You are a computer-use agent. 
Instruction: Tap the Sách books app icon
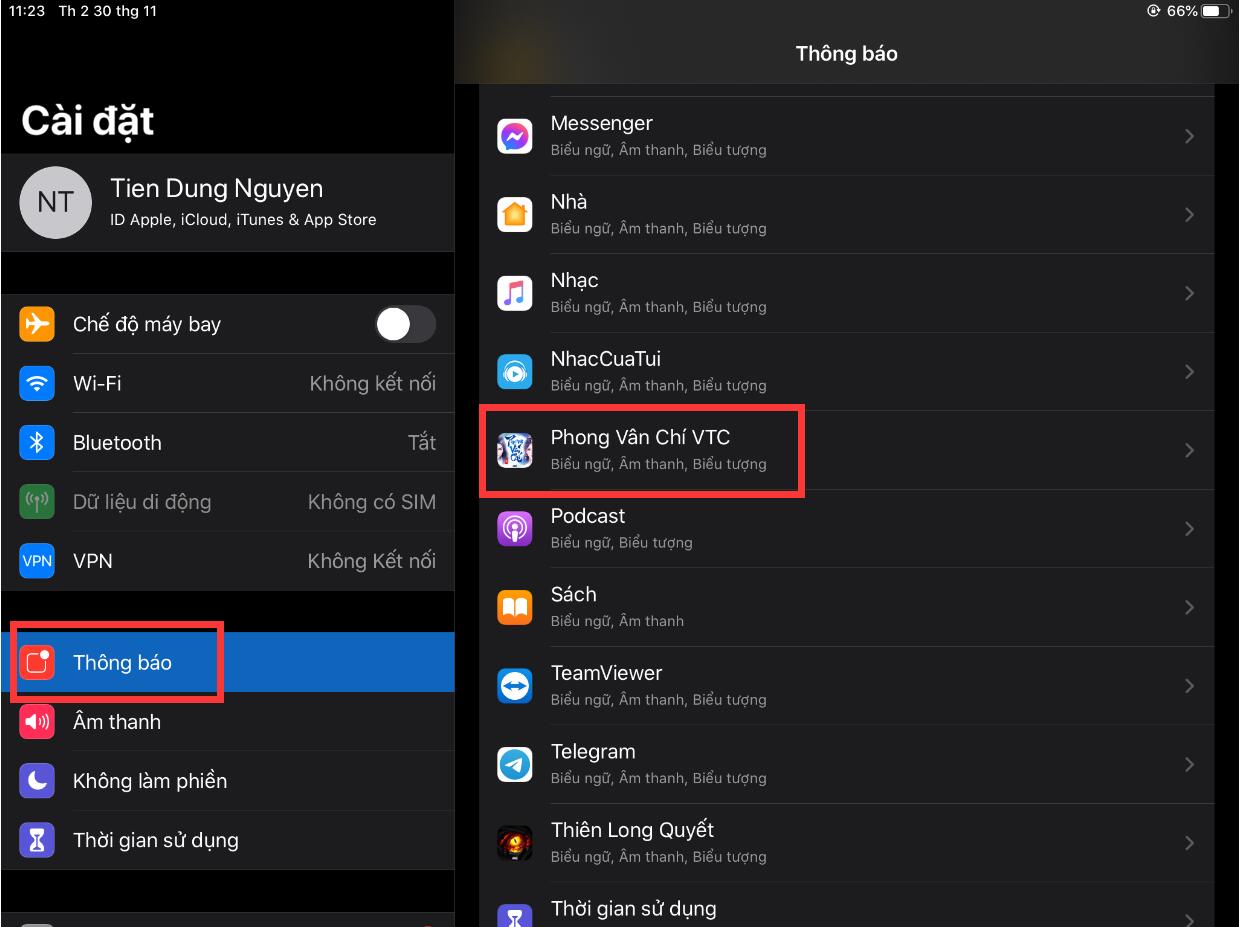(x=515, y=607)
